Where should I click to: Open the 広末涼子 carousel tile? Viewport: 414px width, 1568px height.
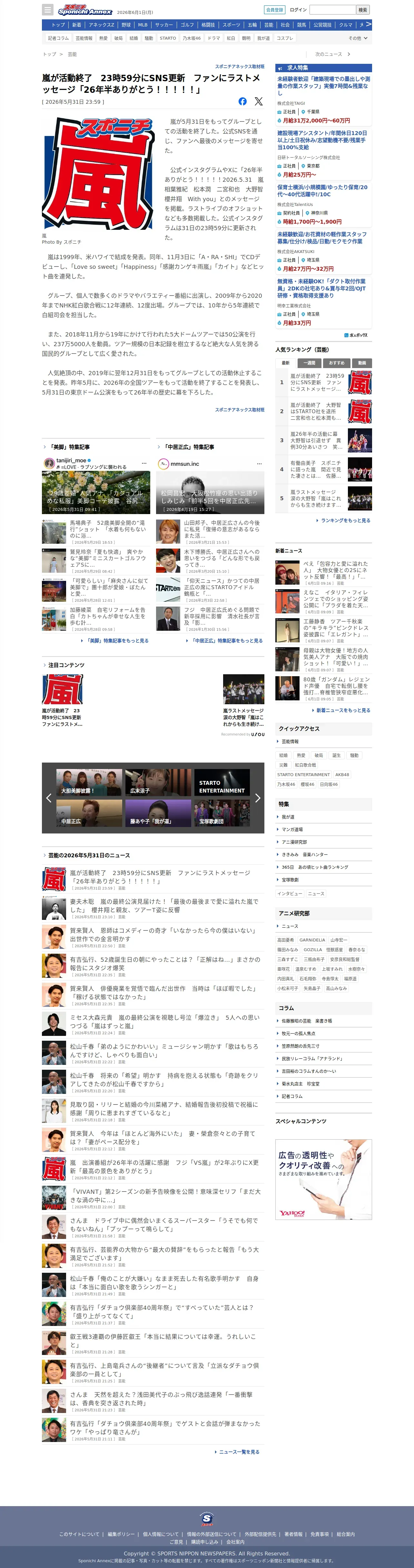(x=158, y=782)
